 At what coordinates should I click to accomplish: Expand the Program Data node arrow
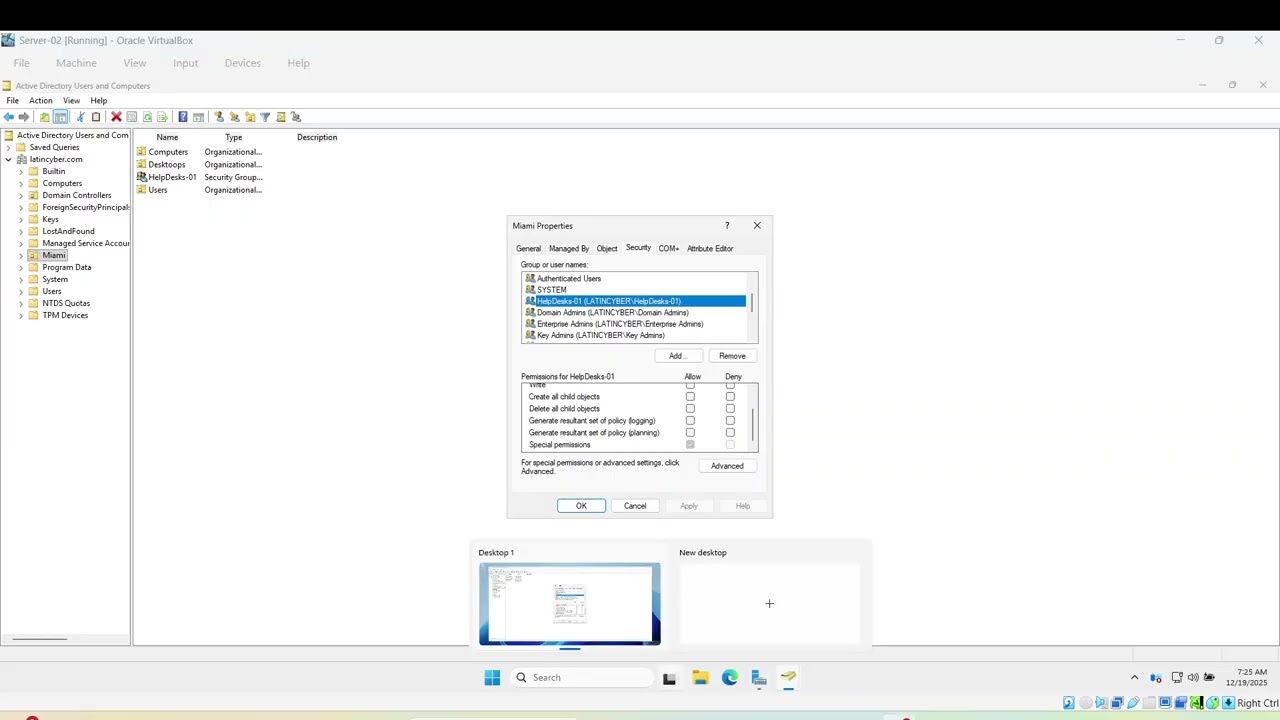(21, 267)
